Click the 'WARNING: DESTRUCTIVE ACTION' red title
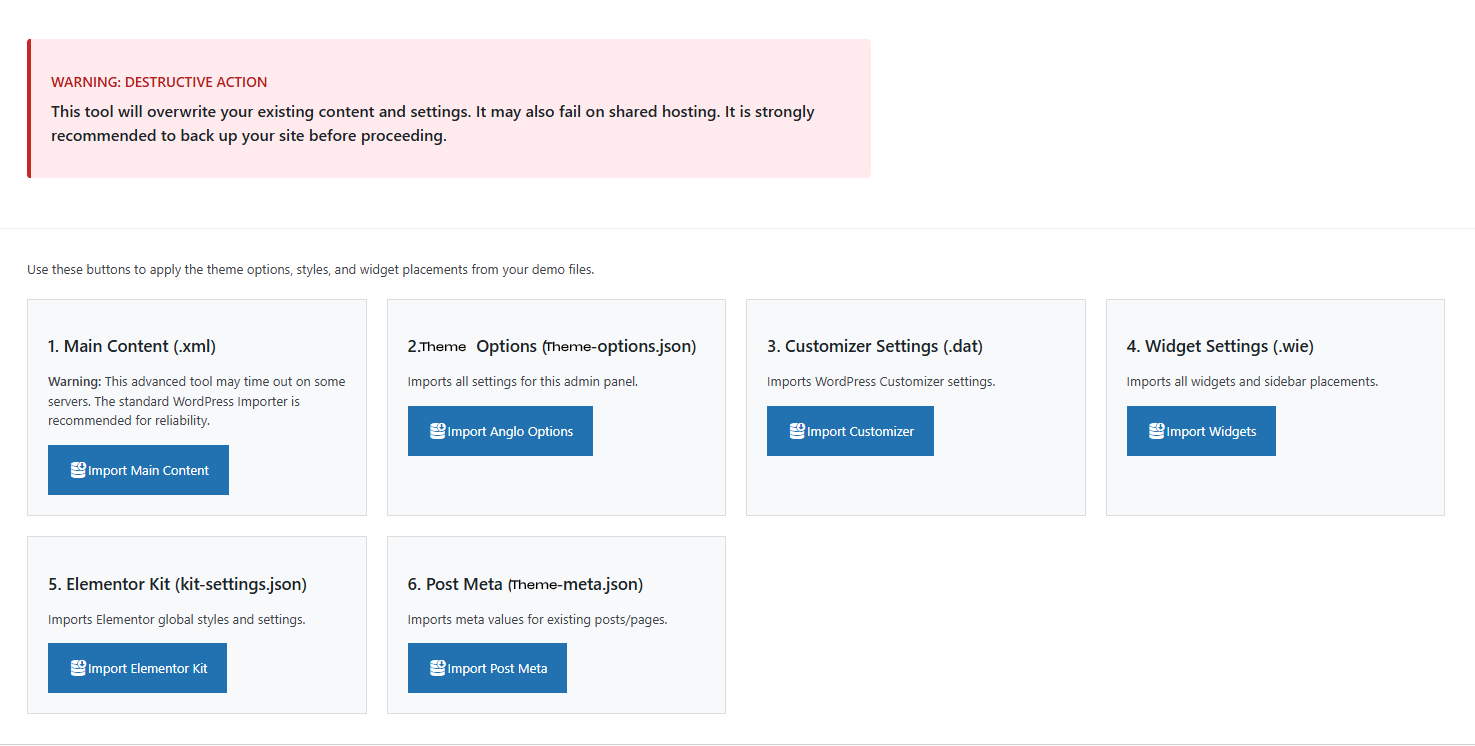The image size is (1475, 746). coord(159,82)
